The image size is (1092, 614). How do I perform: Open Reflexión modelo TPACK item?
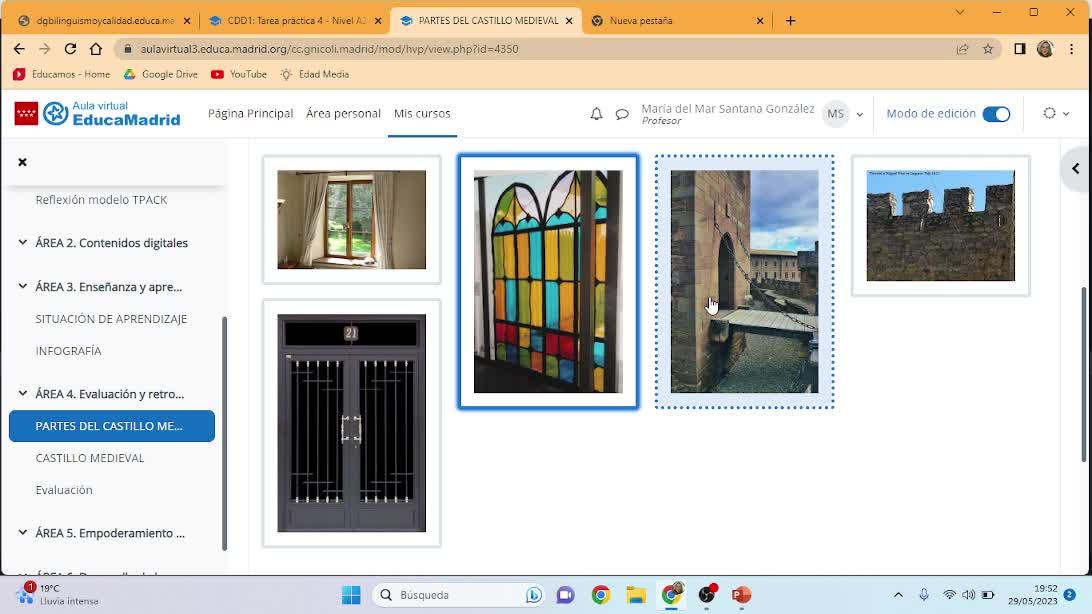point(101,200)
